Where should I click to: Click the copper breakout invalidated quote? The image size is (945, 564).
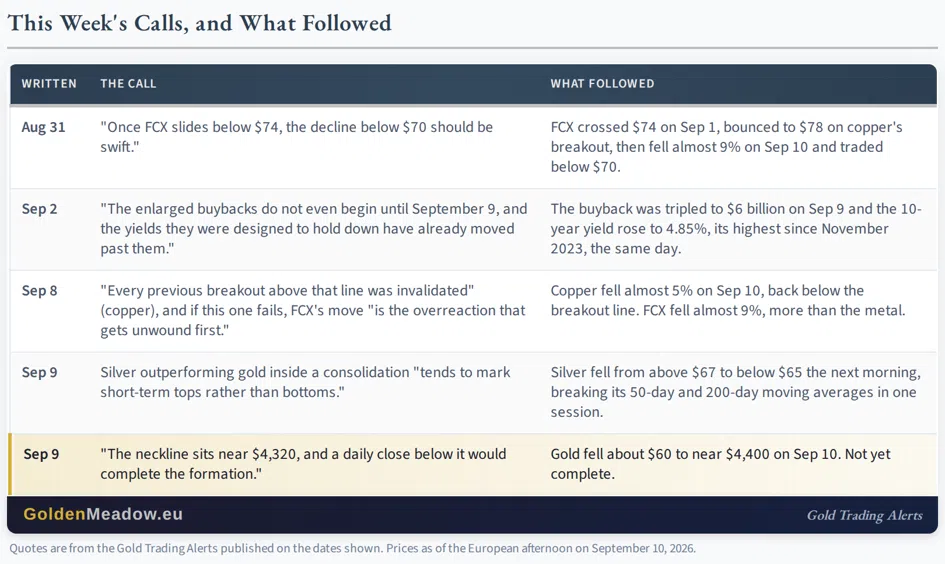pyautogui.click(x=313, y=310)
